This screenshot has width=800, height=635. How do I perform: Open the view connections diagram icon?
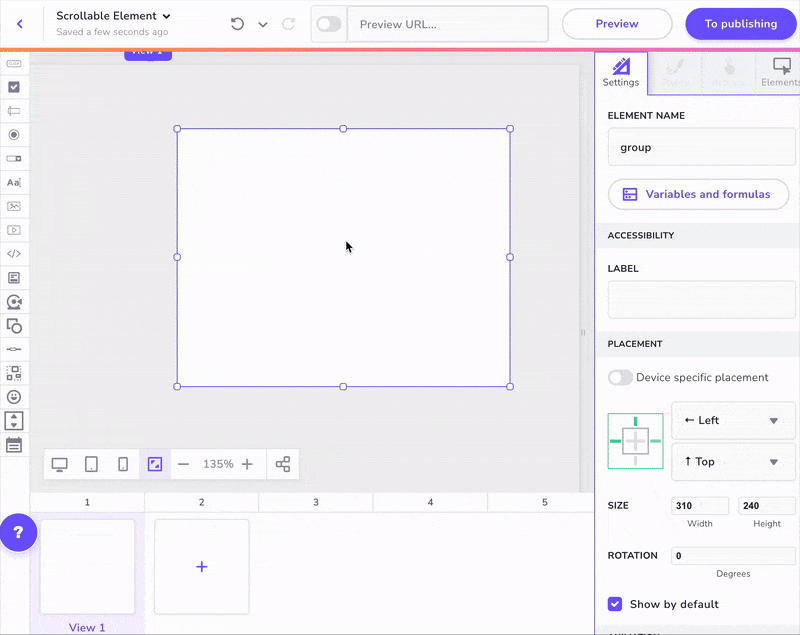pyautogui.click(x=283, y=464)
